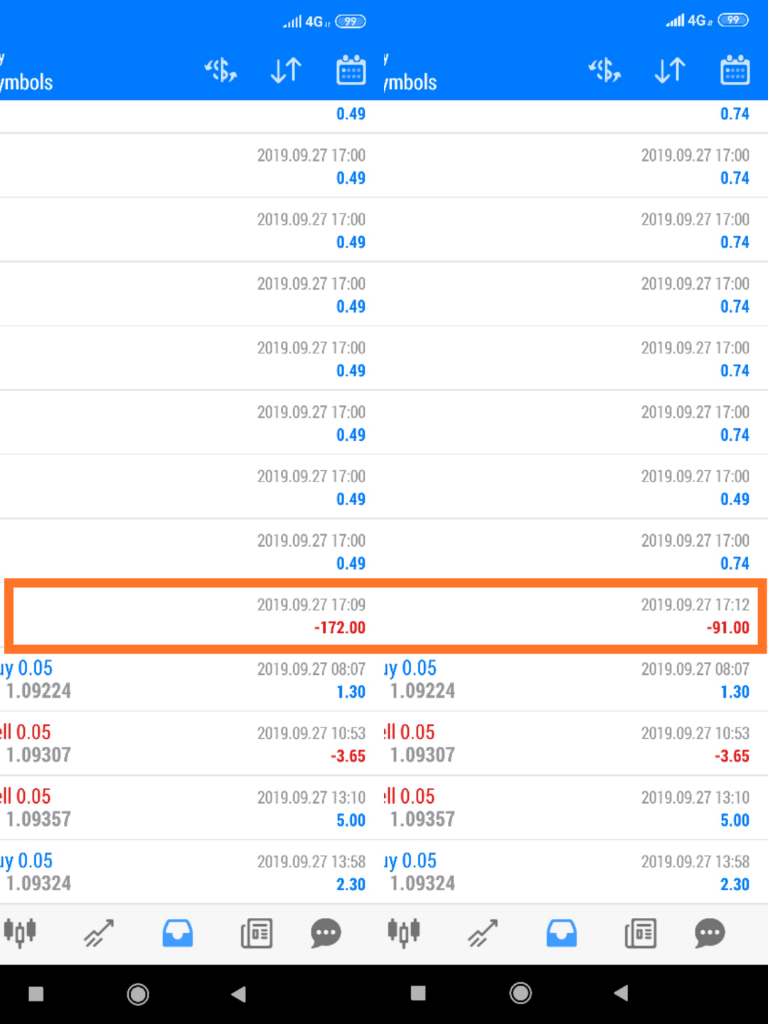Viewport: 768px width, 1024px height.
Task: Open 1.09357 trade row on the -91.00 screen
Action: pyautogui.click(x=576, y=808)
